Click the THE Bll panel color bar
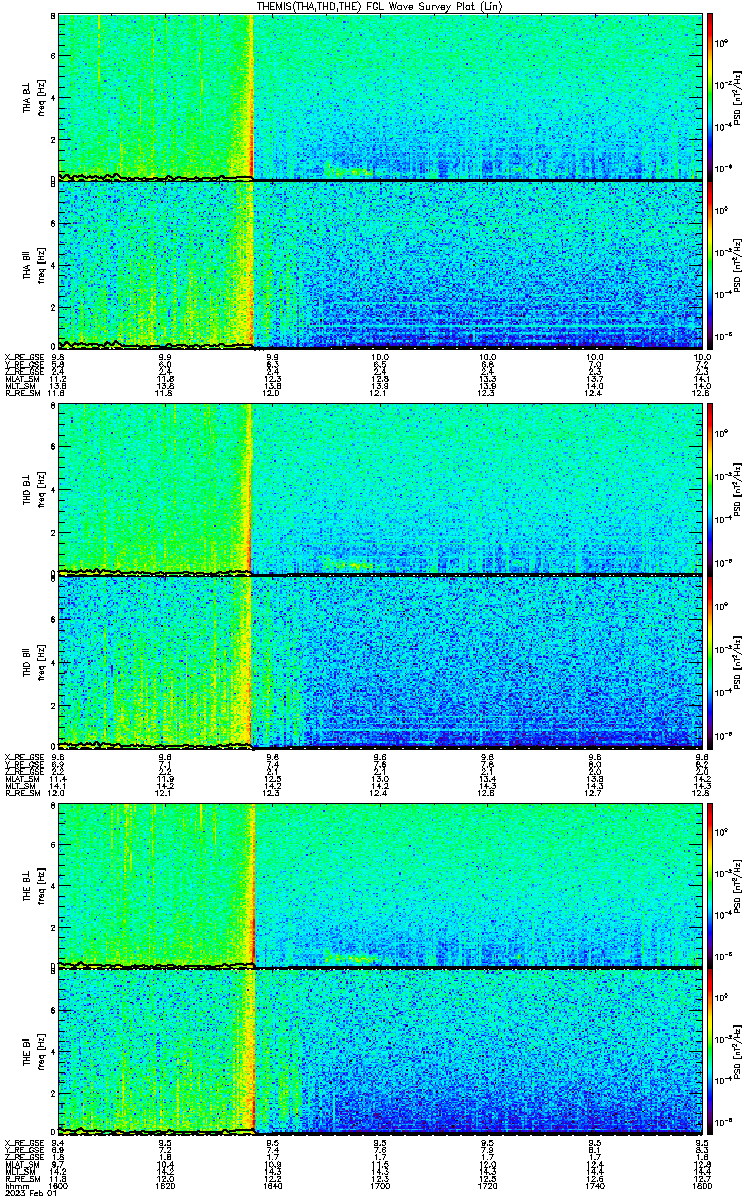This screenshot has height=1200, width=750. (710, 1053)
